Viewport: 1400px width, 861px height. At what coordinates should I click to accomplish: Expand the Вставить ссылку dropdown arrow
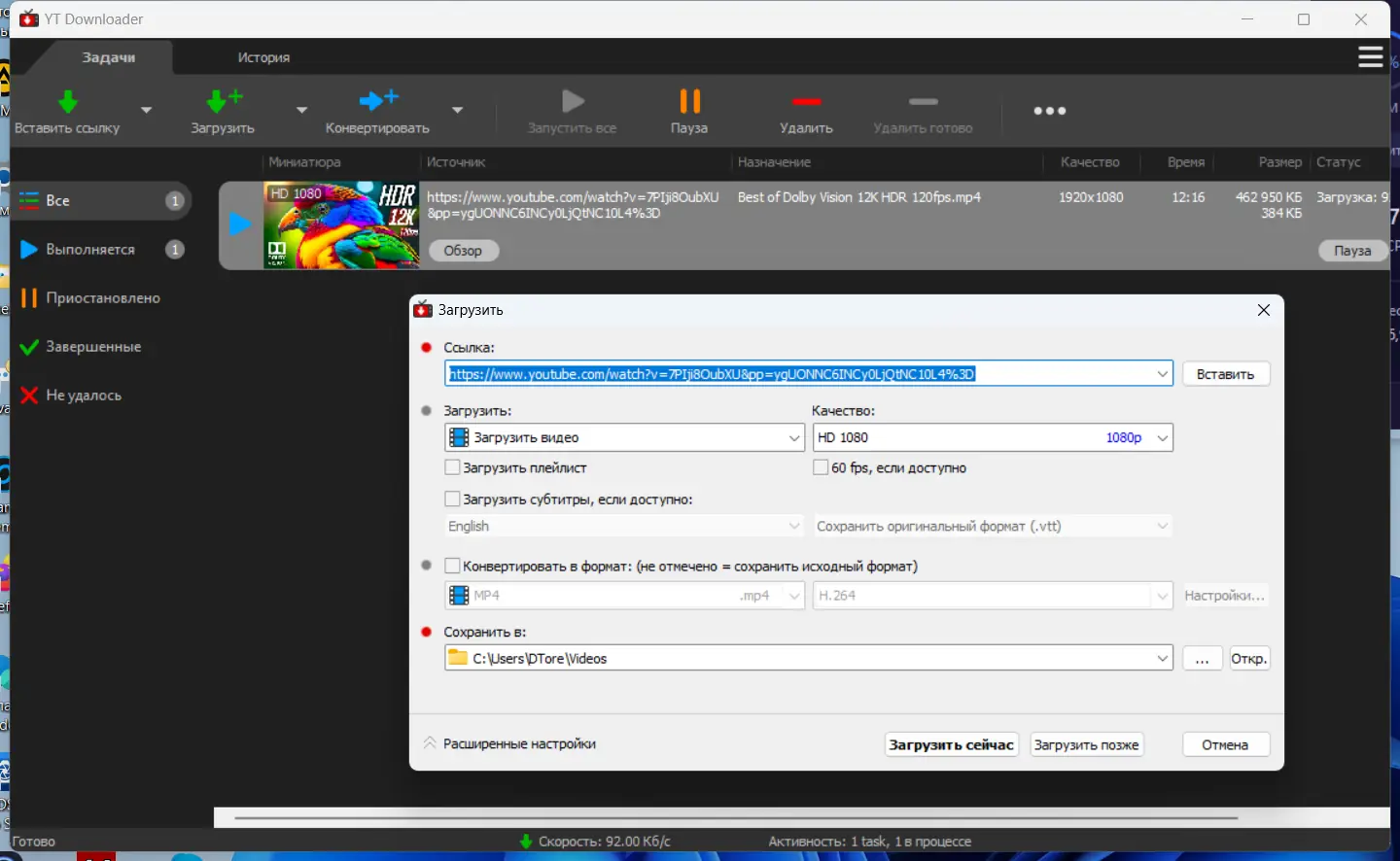coord(147,110)
